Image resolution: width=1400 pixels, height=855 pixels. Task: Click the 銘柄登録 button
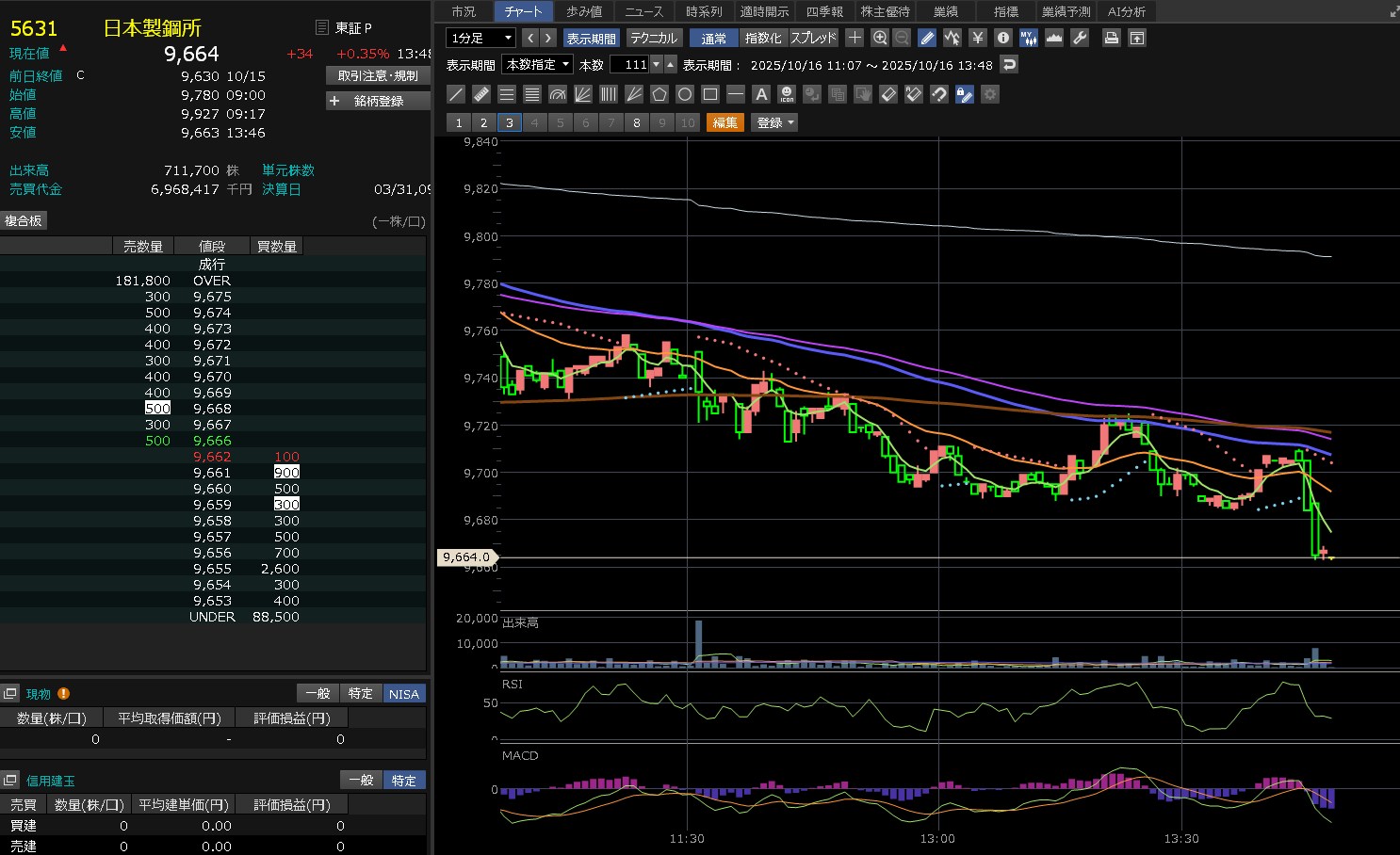pyautogui.click(x=378, y=101)
